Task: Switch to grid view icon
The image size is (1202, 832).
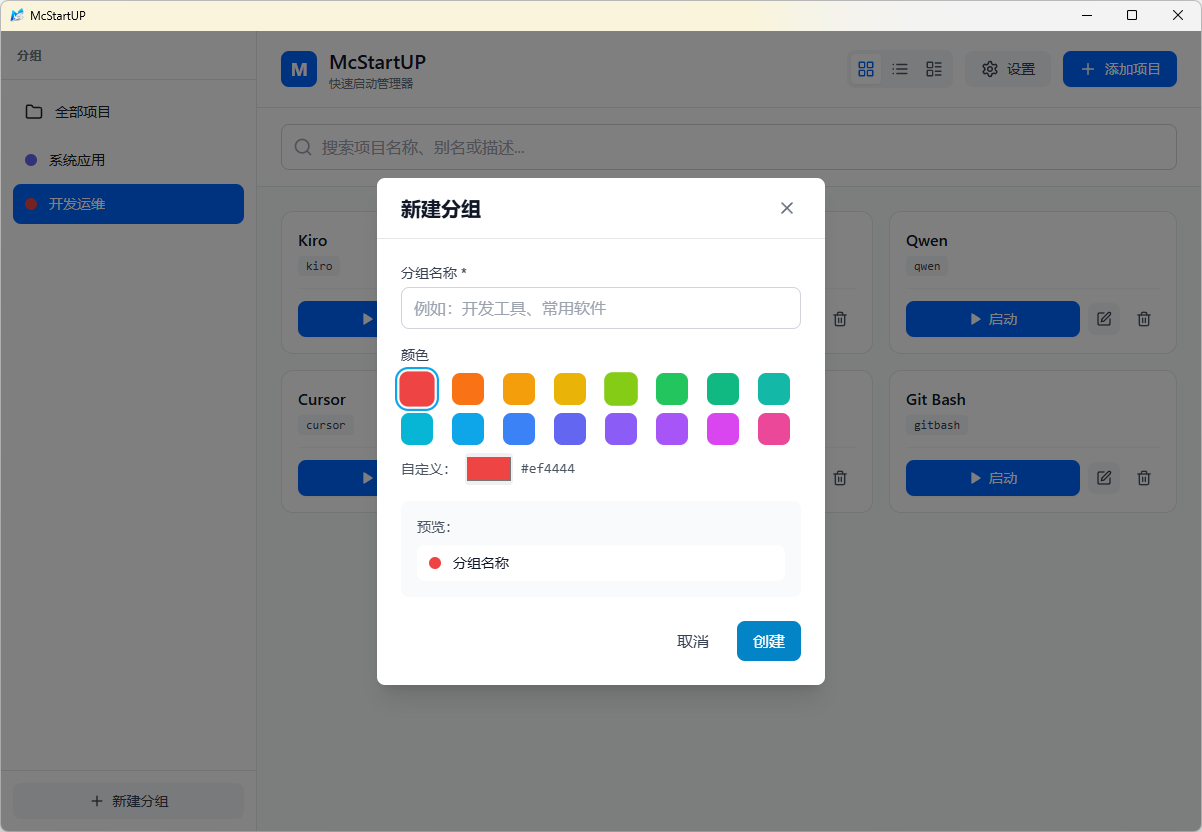Action: tap(866, 69)
